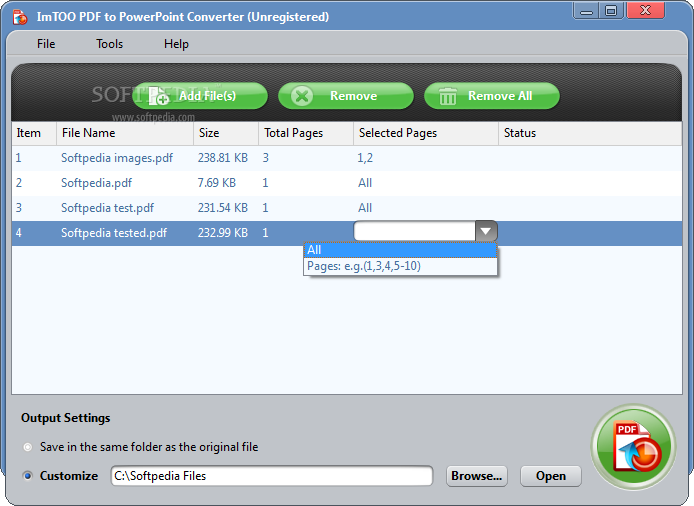Viewport: 694px width, 506px height.
Task: Click total pages '3' for Softpedia images.pdf
Action: click(266, 158)
